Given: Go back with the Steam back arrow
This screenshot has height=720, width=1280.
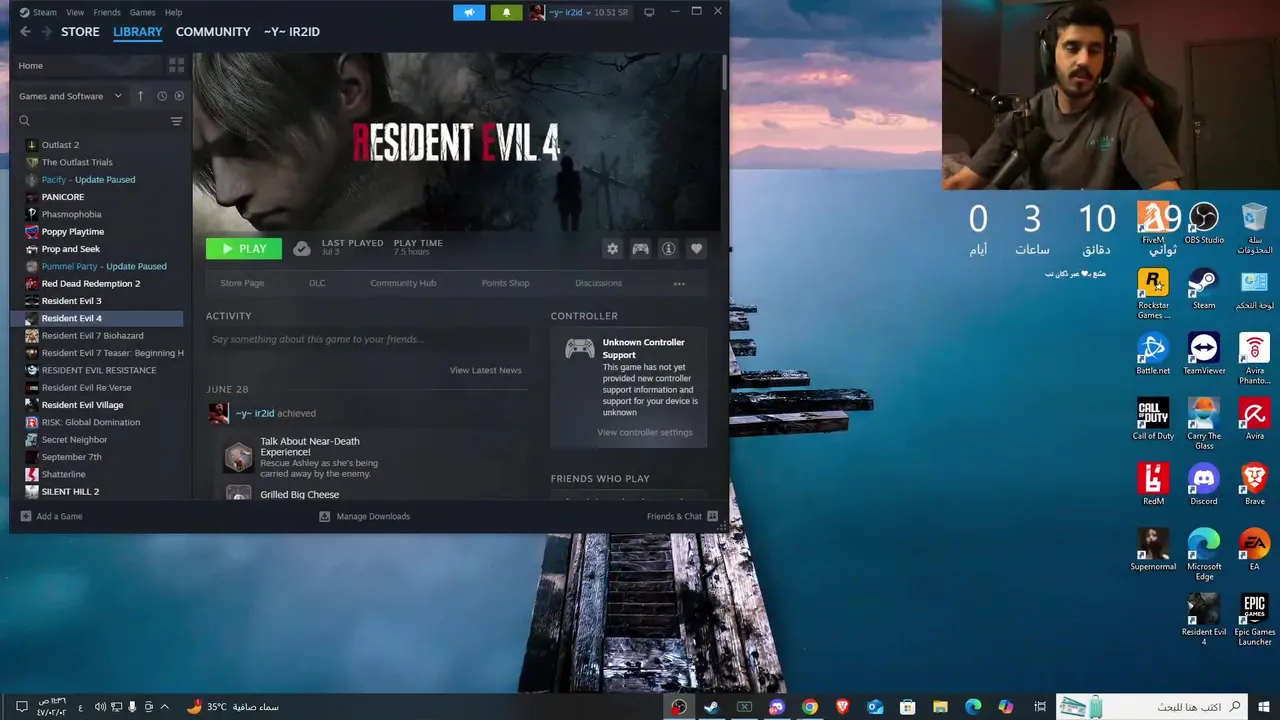Looking at the screenshot, I should pyautogui.click(x=25, y=32).
